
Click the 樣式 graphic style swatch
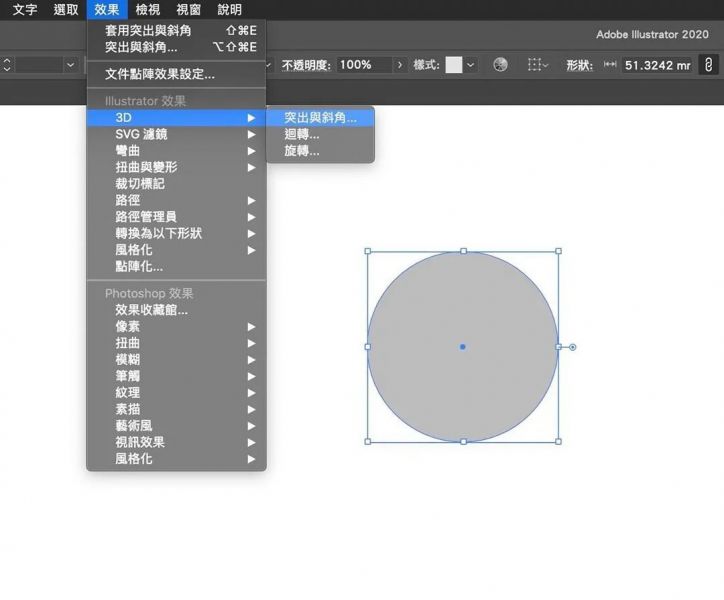coord(454,65)
